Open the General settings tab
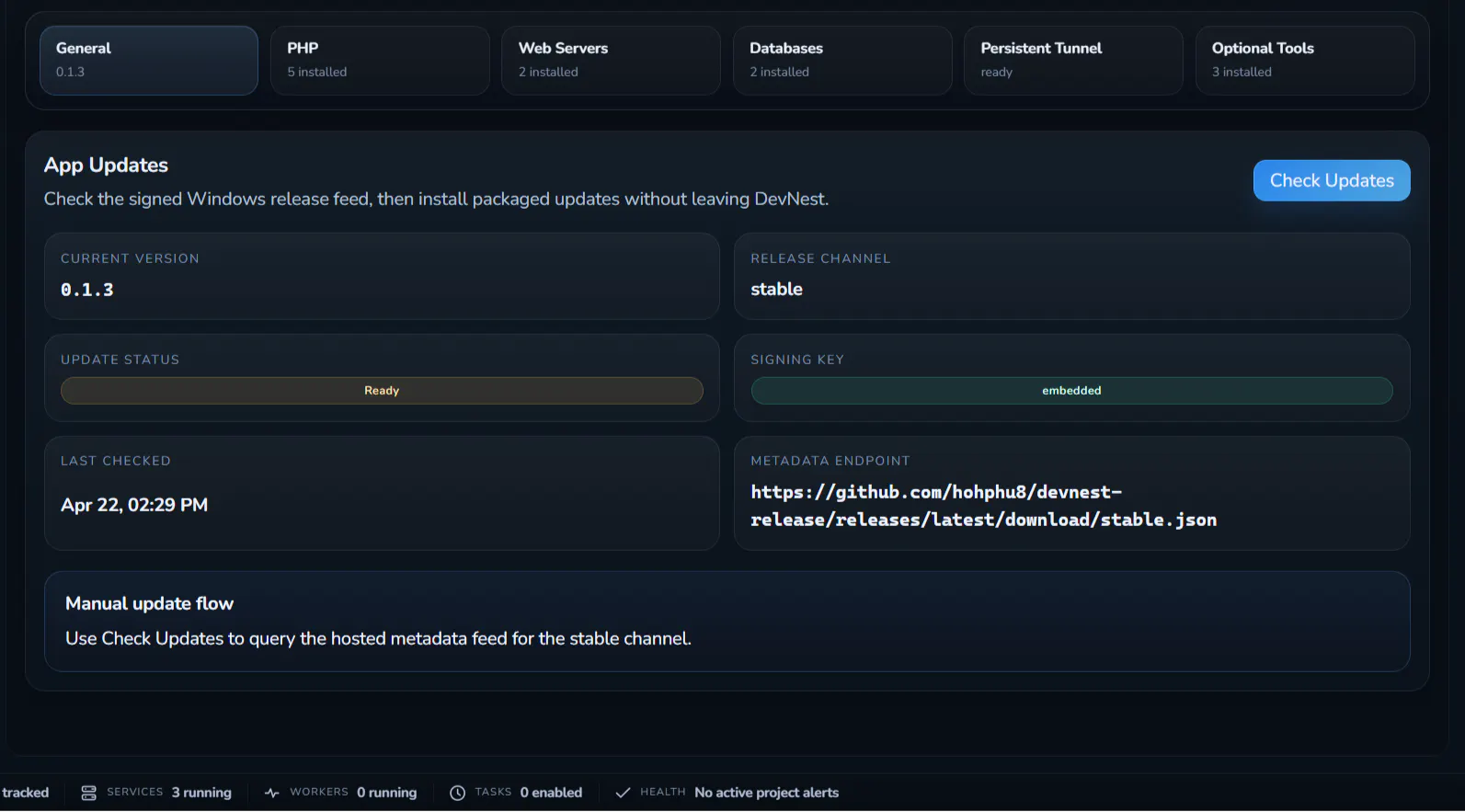 [149, 60]
